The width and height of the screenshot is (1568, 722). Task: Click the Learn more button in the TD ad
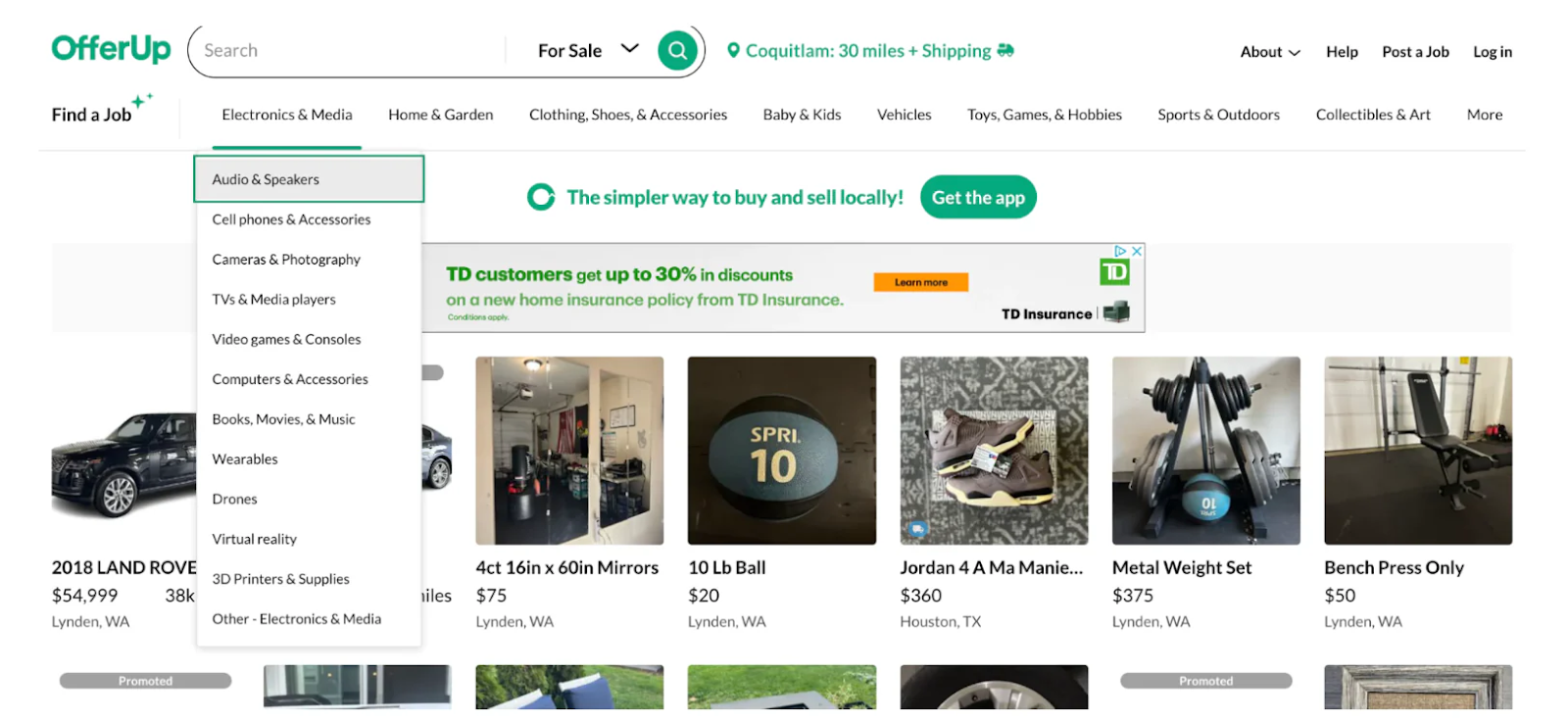tap(918, 281)
